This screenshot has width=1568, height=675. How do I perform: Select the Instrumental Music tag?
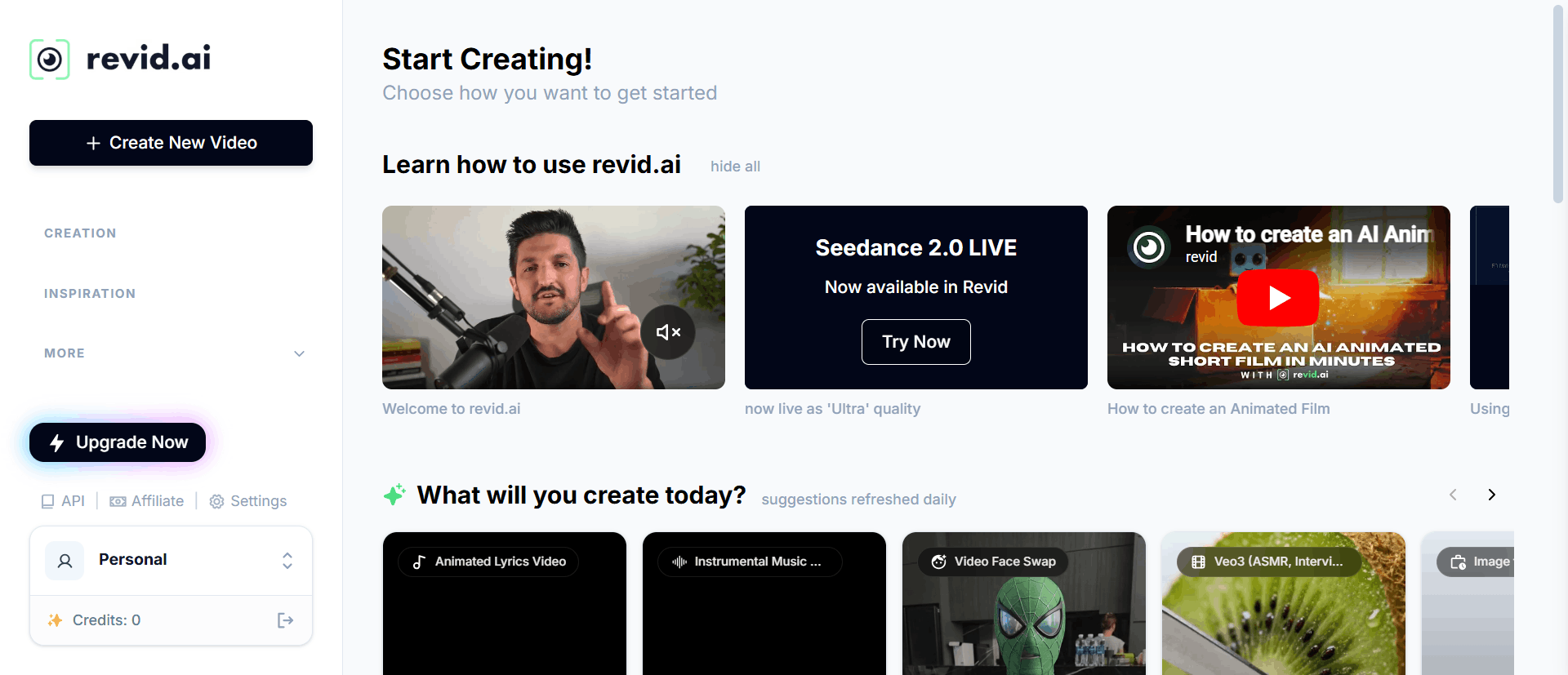click(x=750, y=562)
